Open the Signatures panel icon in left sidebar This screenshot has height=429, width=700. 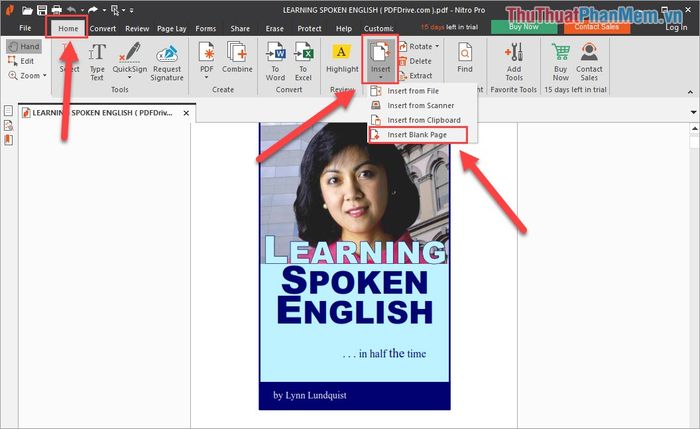coord(8,125)
